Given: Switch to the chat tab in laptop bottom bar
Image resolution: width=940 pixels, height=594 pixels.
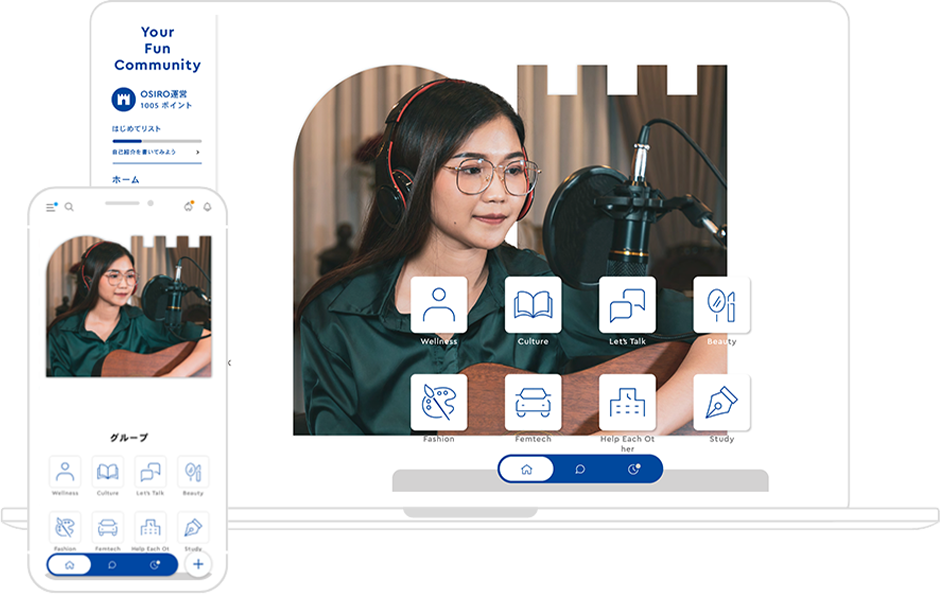Looking at the screenshot, I should tap(580, 469).
